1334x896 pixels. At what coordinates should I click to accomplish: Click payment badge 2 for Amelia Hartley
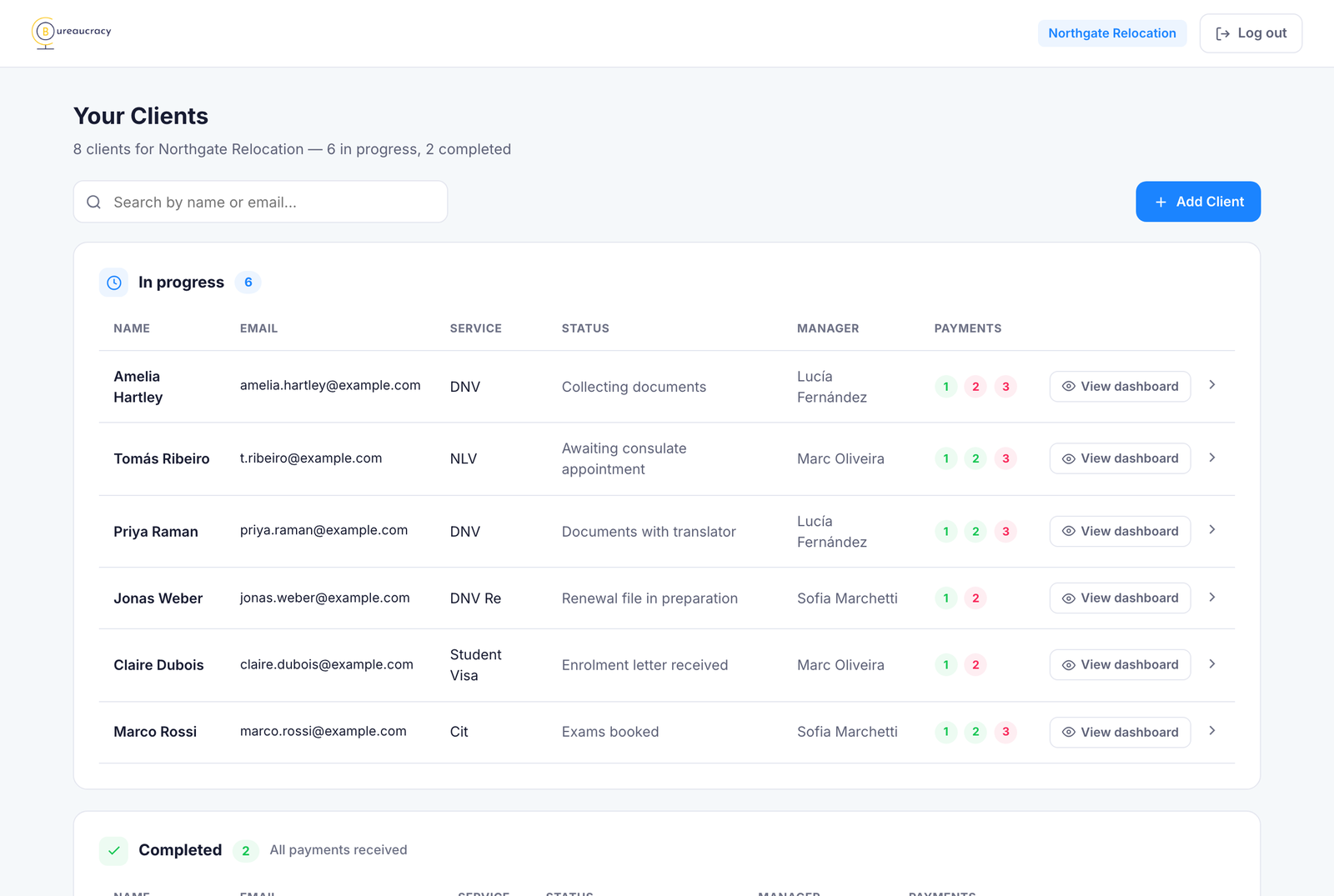975,387
